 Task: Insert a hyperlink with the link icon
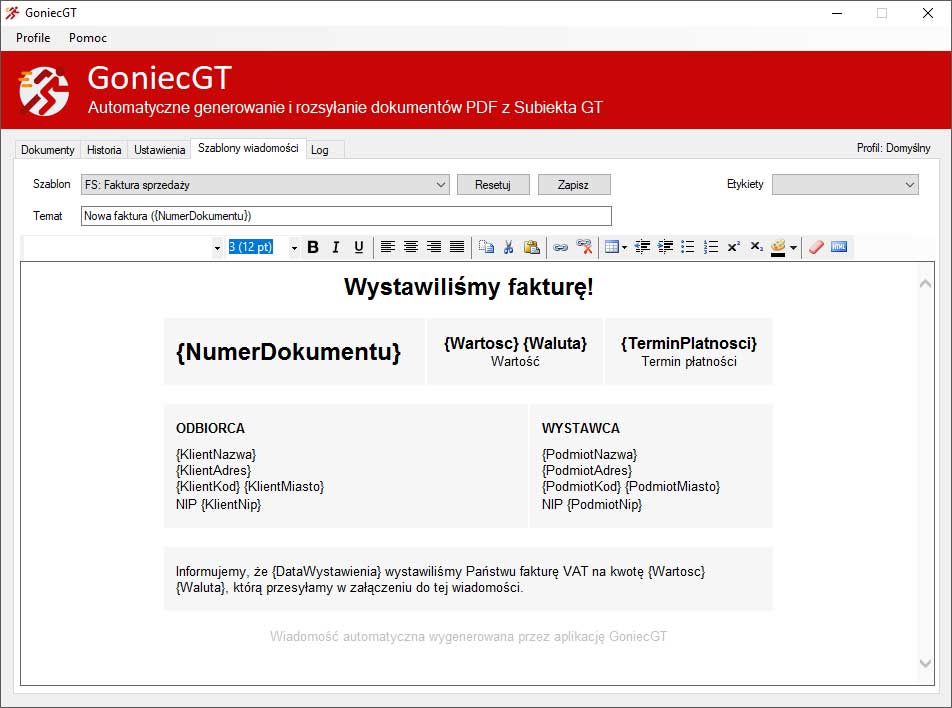click(561, 247)
